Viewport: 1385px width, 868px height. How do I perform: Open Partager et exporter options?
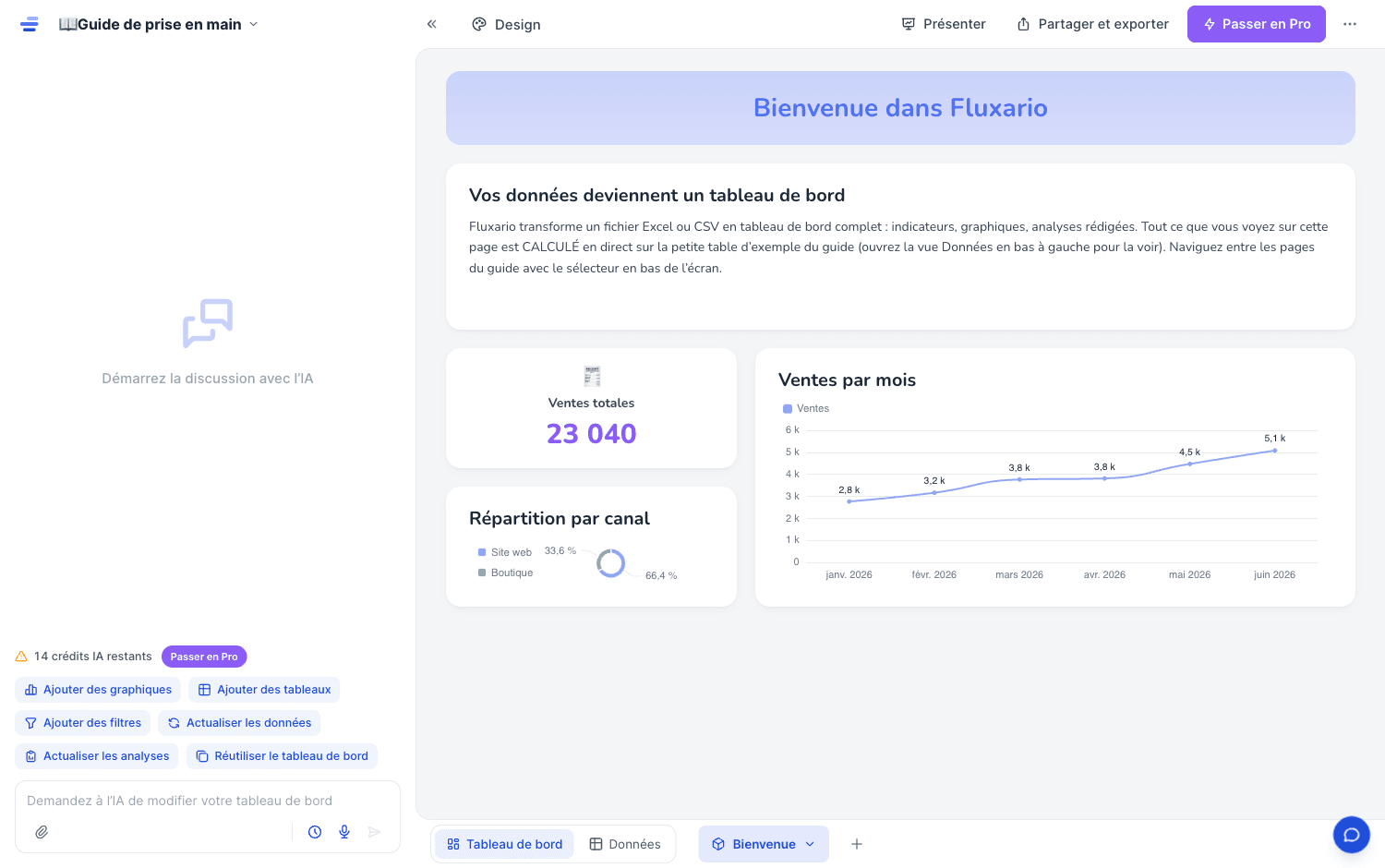pos(1092,24)
